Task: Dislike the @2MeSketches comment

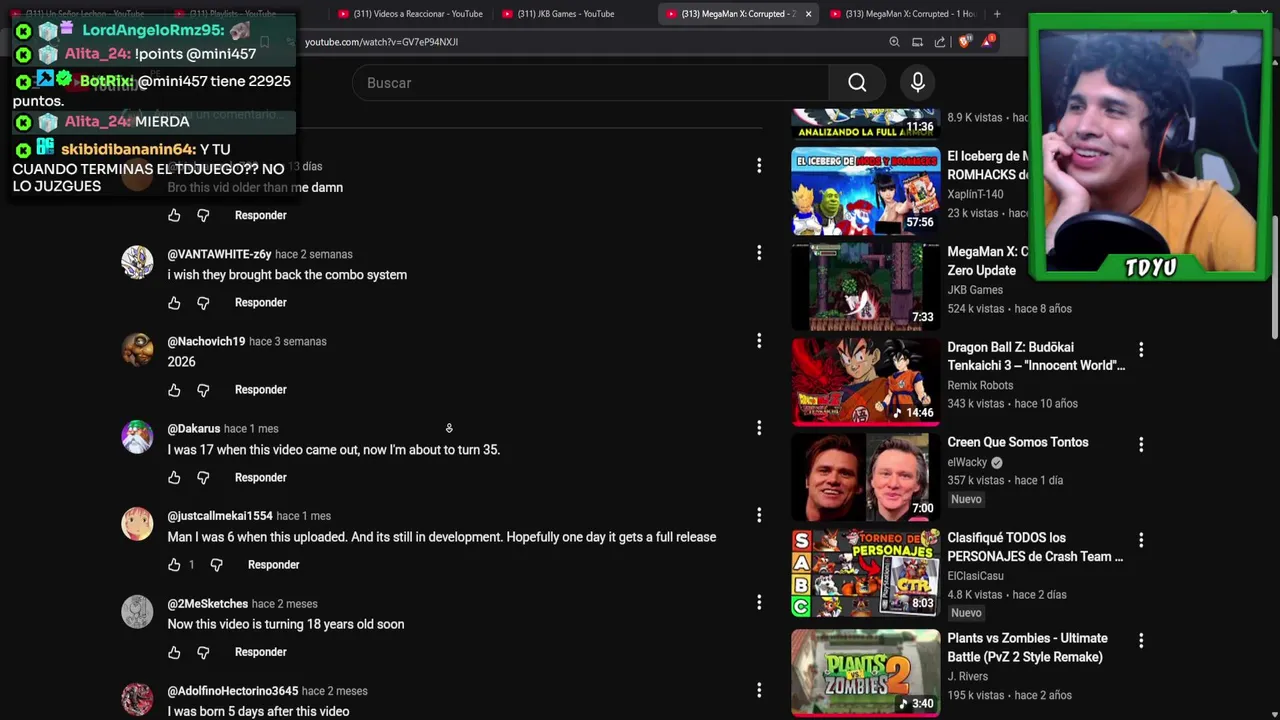Action: click(203, 652)
